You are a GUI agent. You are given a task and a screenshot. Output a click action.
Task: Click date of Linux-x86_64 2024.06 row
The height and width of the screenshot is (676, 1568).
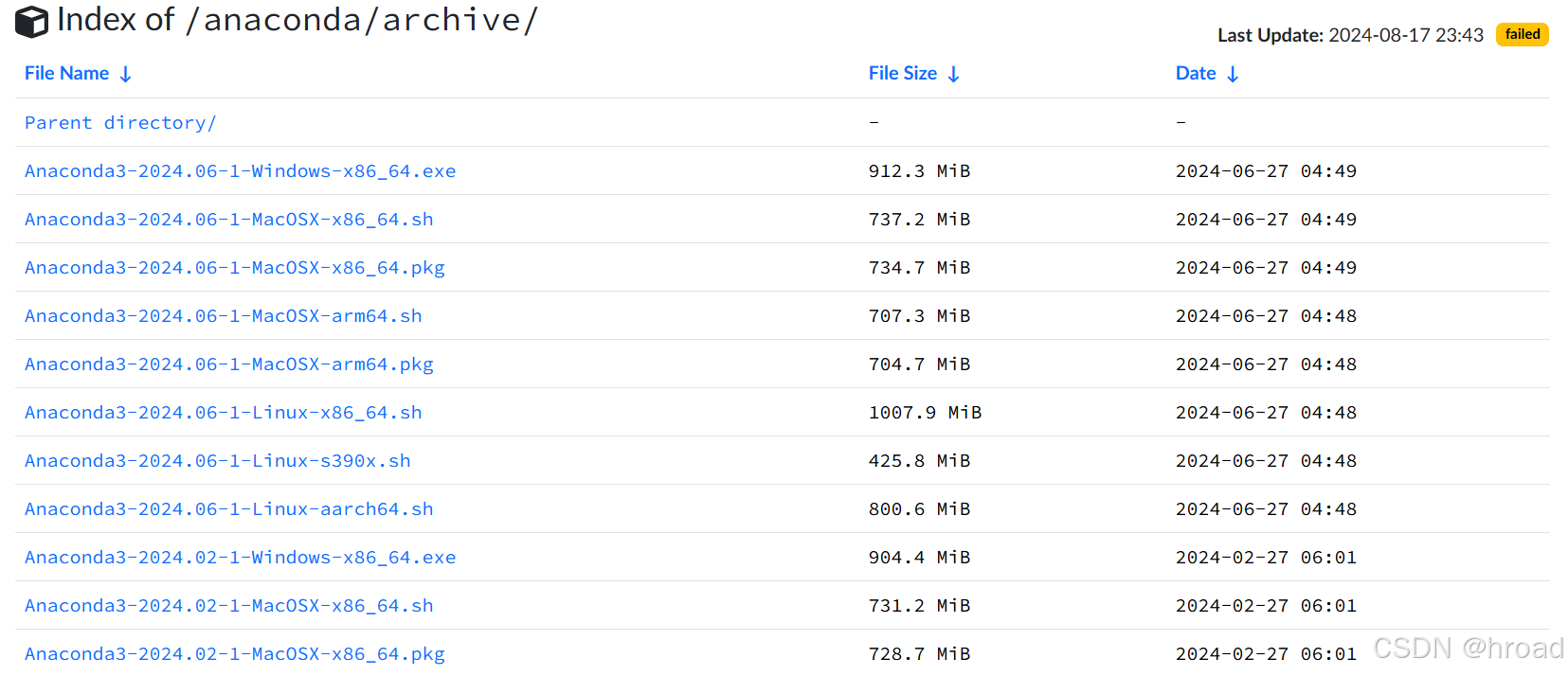coord(1267,413)
